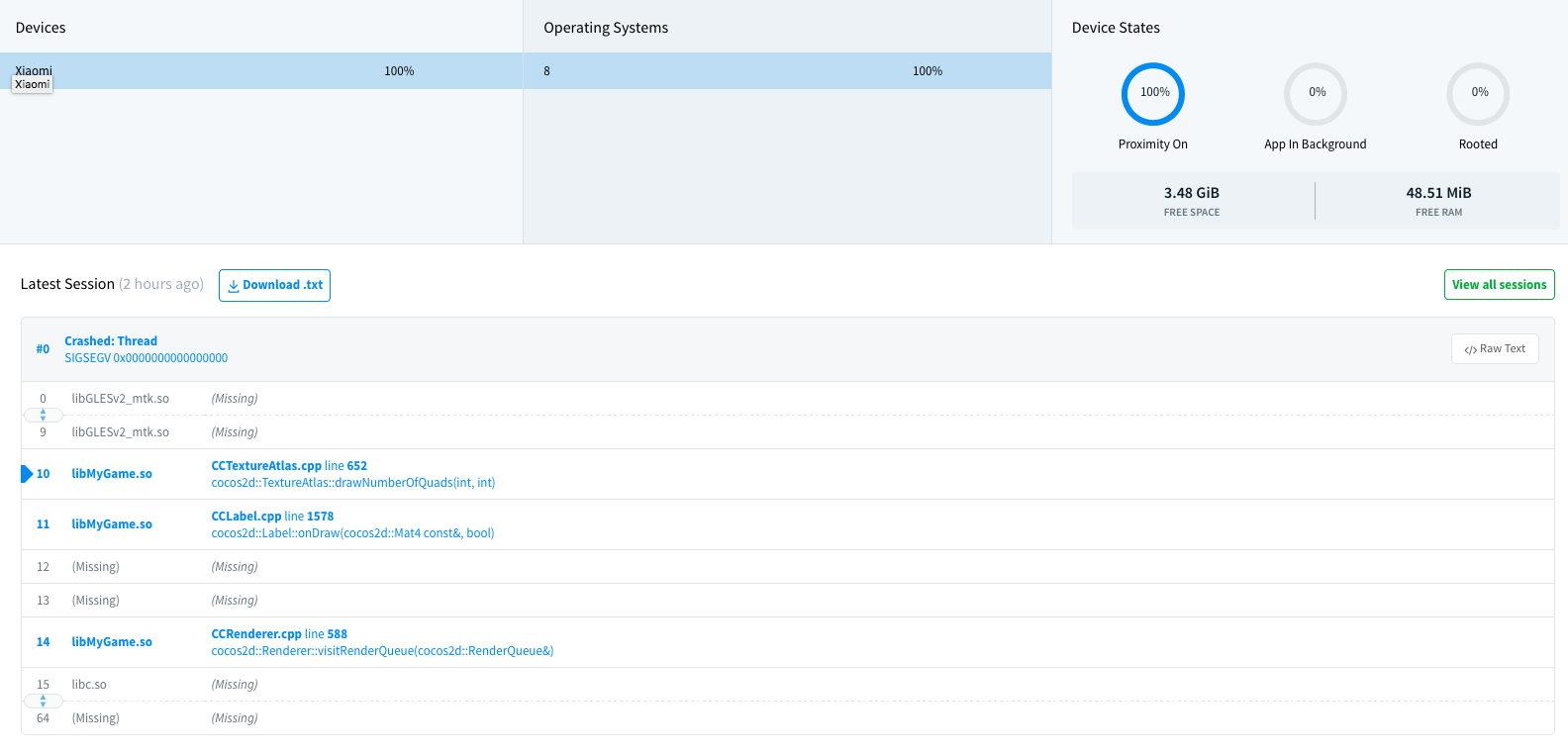Click SIGSEGV 0x0000000000000000 text
The width and height of the screenshot is (1568, 754).
click(147, 358)
